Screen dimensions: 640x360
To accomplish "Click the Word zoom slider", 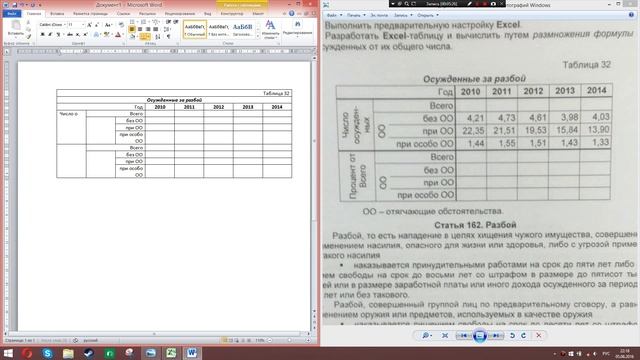I will point(289,340).
